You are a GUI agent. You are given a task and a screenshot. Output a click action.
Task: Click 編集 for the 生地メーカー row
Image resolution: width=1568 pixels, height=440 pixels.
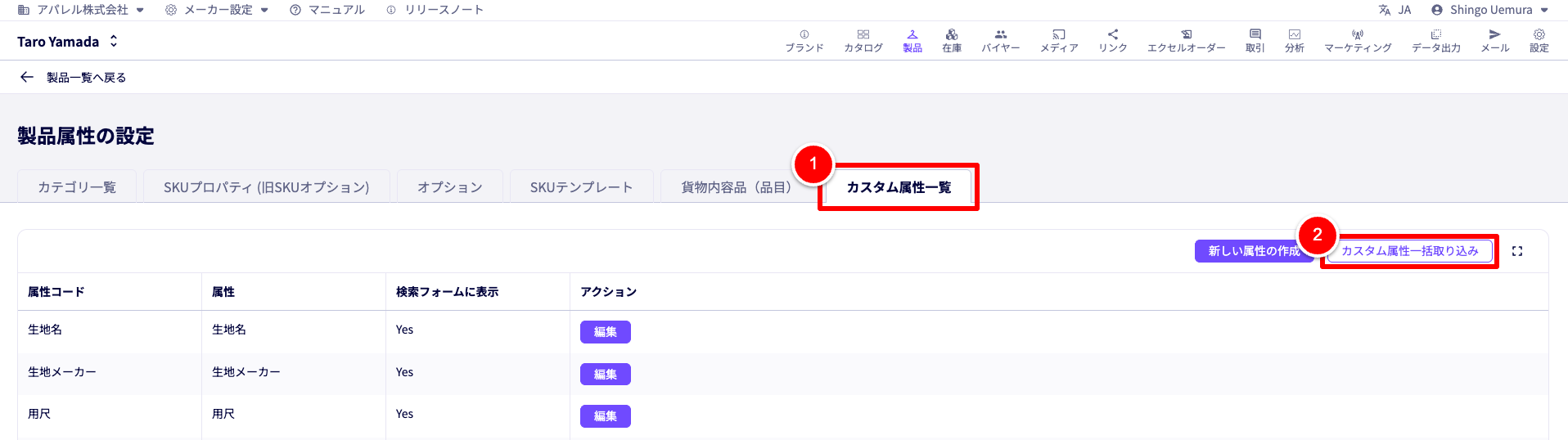[605, 374]
